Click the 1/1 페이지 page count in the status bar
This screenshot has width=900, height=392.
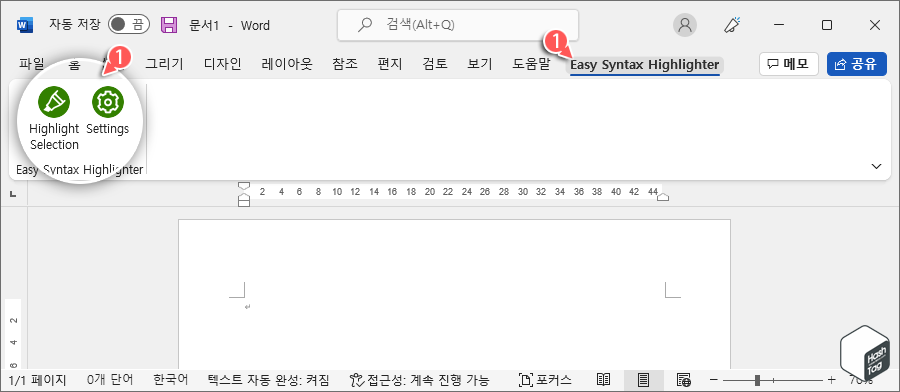point(38,379)
